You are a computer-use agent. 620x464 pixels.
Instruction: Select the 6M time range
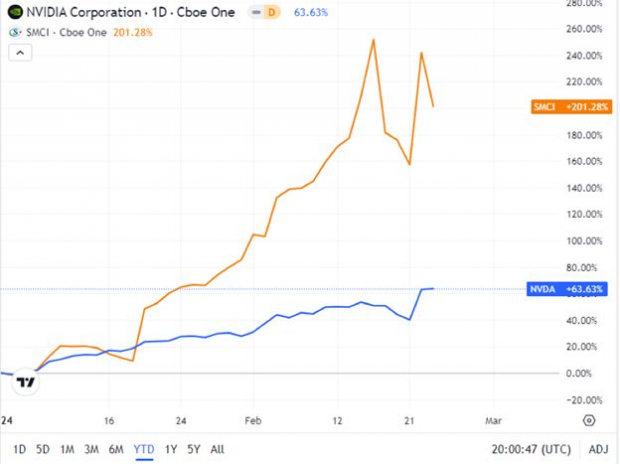116,449
